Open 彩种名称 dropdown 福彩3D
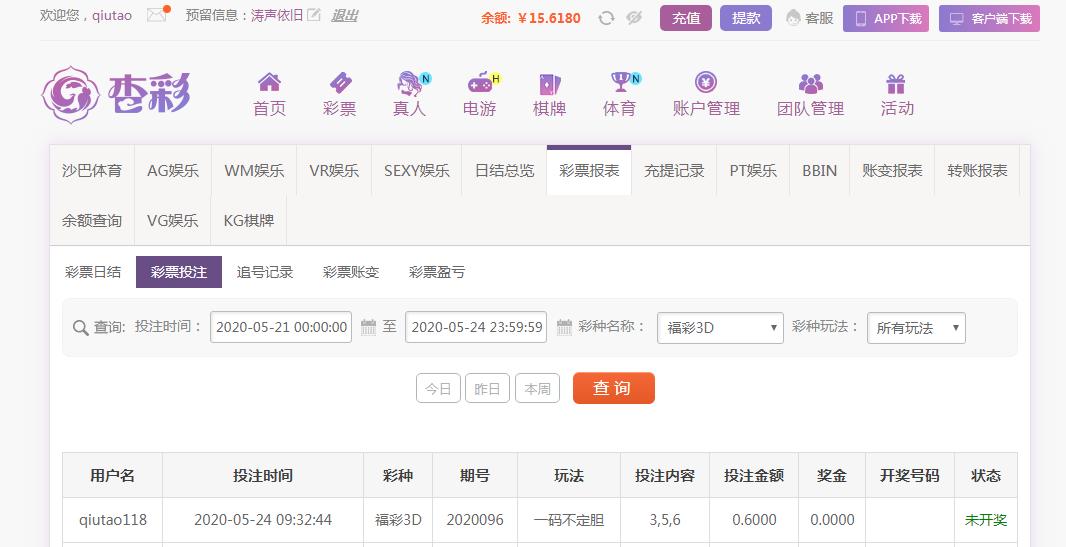This screenshot has width=1066, height=547. coord(721,328)
